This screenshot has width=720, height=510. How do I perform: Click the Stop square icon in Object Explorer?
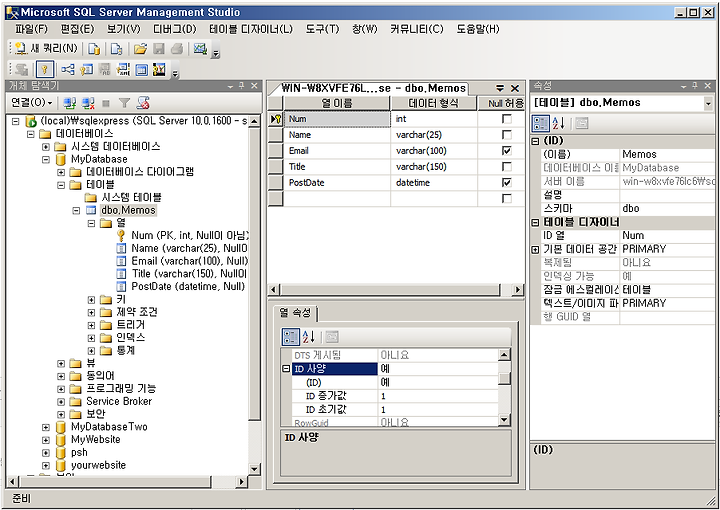[x=106, y=103]
